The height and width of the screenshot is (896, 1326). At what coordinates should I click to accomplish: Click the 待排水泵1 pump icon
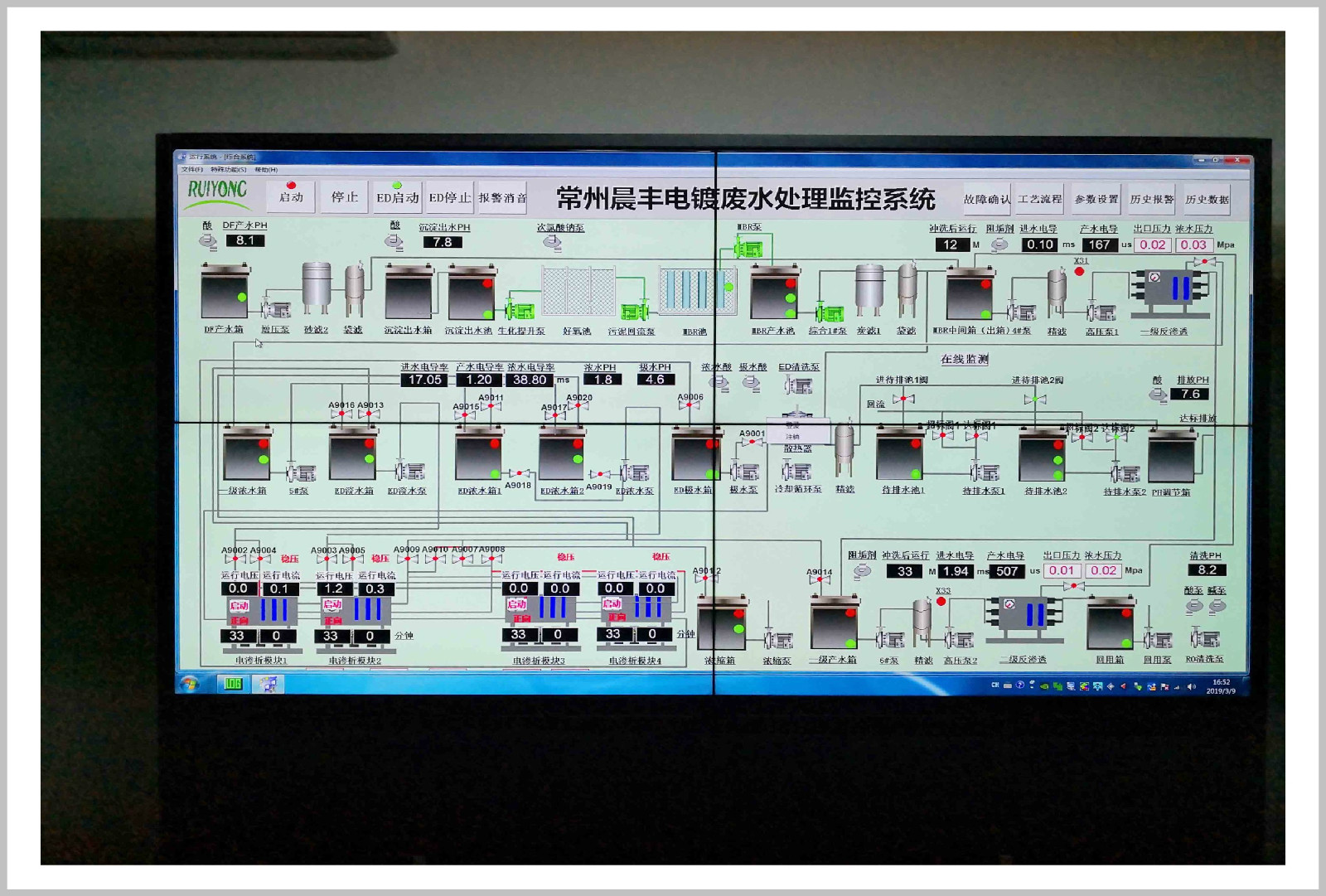coord(985,472)
